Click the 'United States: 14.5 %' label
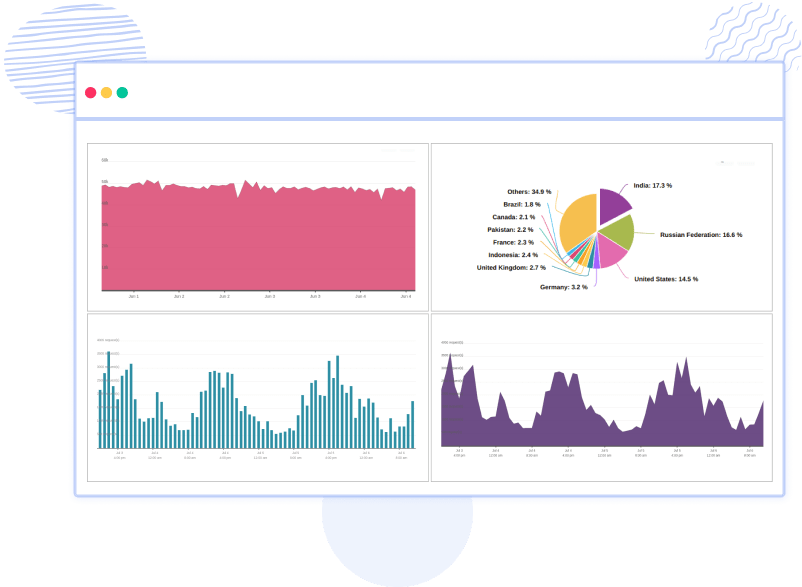 coord(666,279)
